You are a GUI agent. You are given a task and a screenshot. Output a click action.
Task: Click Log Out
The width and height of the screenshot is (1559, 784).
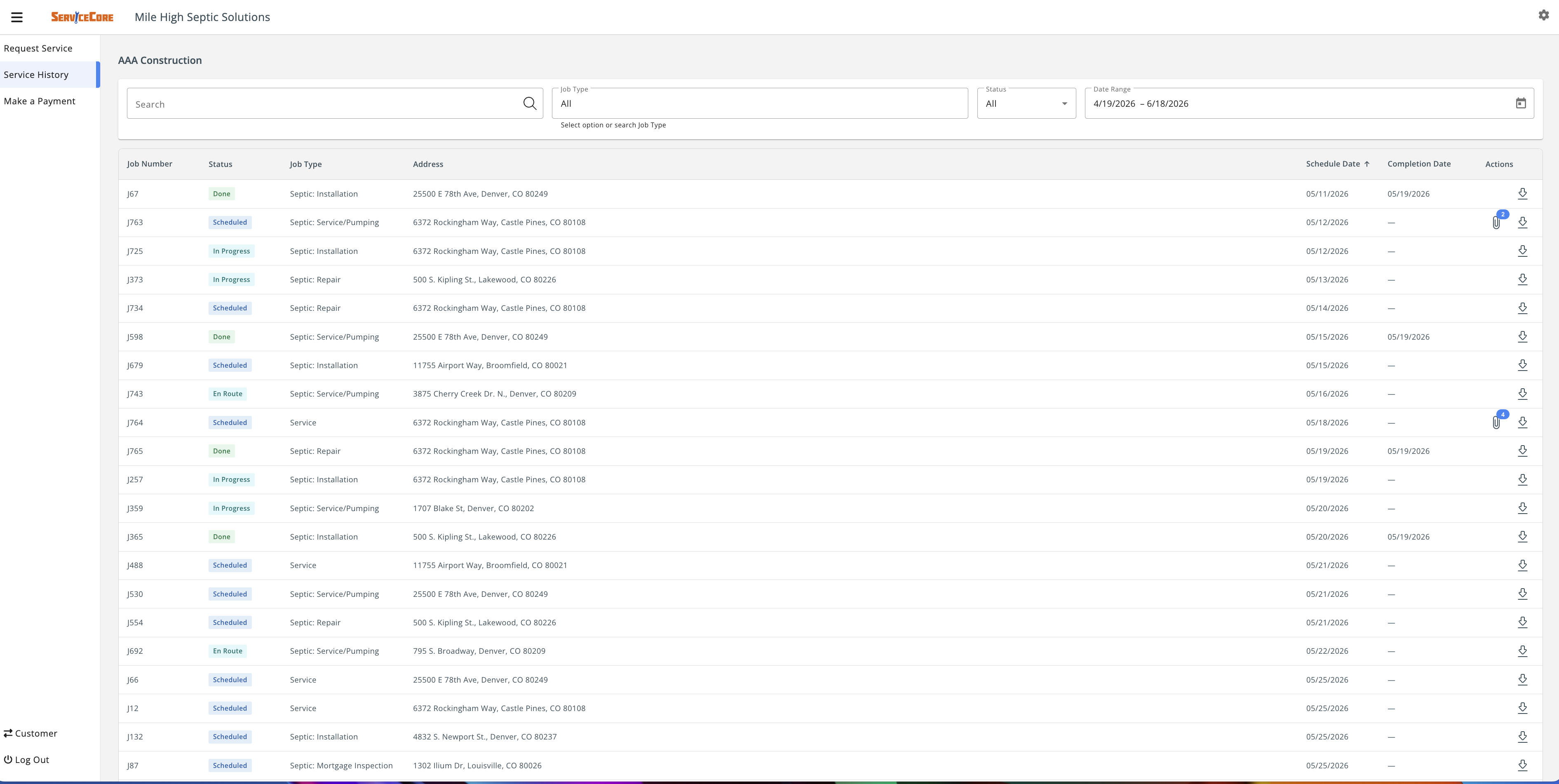coord(27,760)
